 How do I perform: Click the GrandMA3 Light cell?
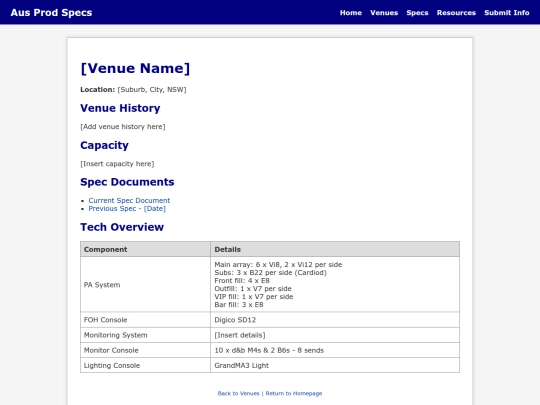(x=335, y=365)
